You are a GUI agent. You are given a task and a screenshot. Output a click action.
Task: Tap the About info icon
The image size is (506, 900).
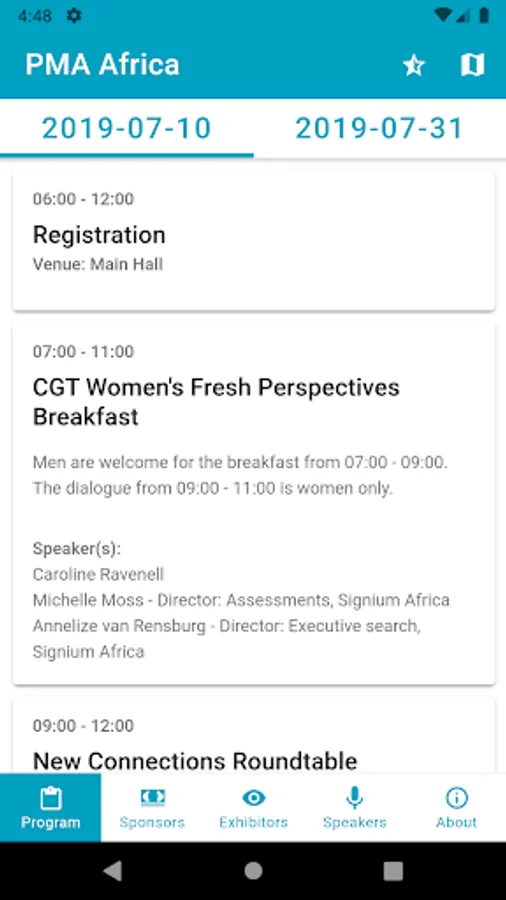457,798
